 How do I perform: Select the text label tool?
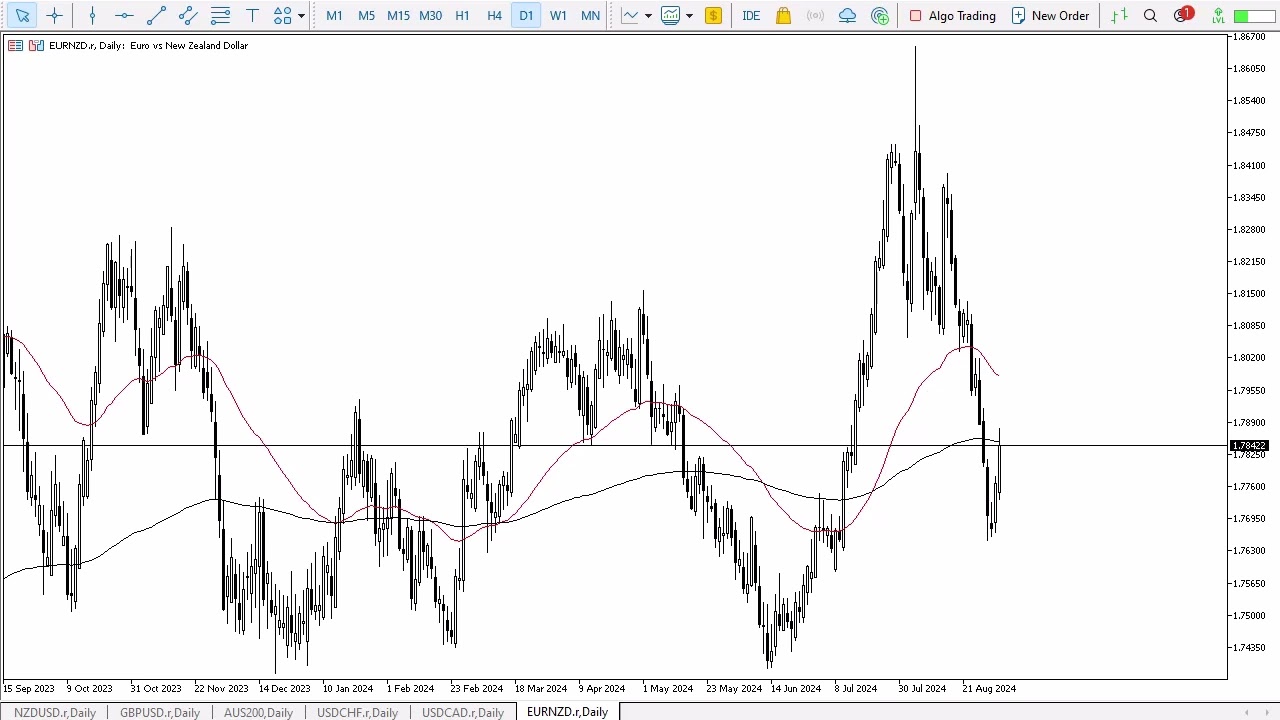[252, 15]
